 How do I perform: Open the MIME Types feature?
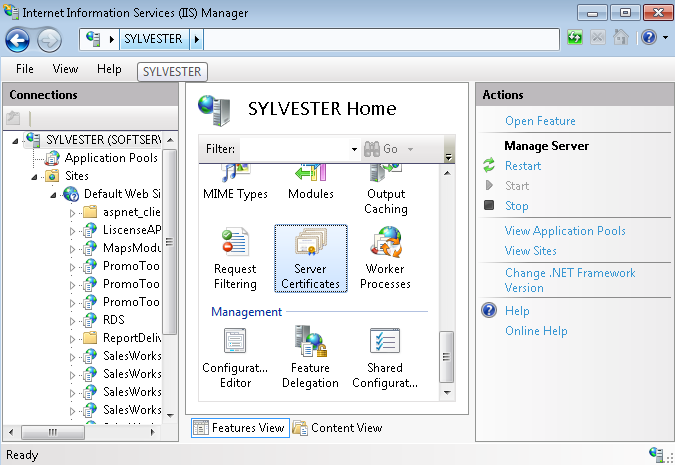click(235, 183)
